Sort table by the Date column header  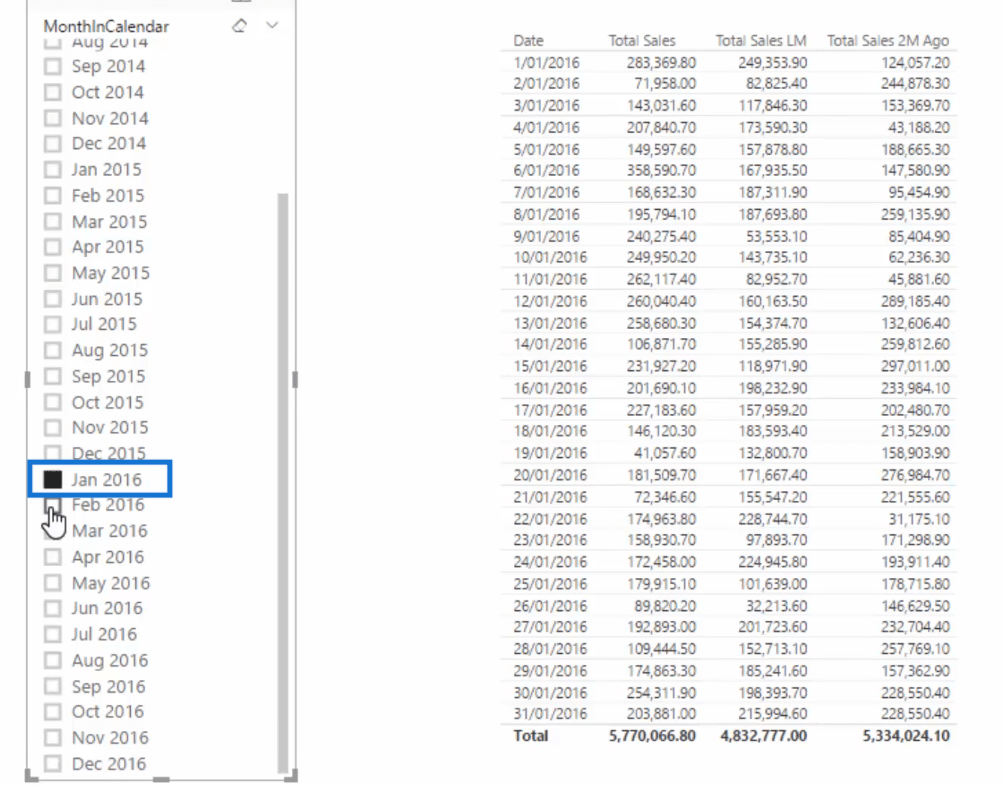(x=528, y=41)
